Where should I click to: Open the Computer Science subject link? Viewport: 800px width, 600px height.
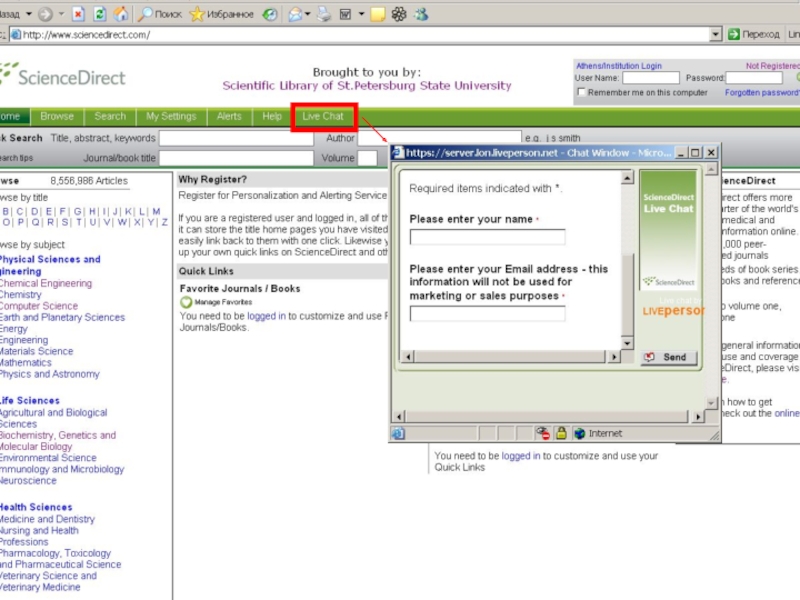pos(39,306)
